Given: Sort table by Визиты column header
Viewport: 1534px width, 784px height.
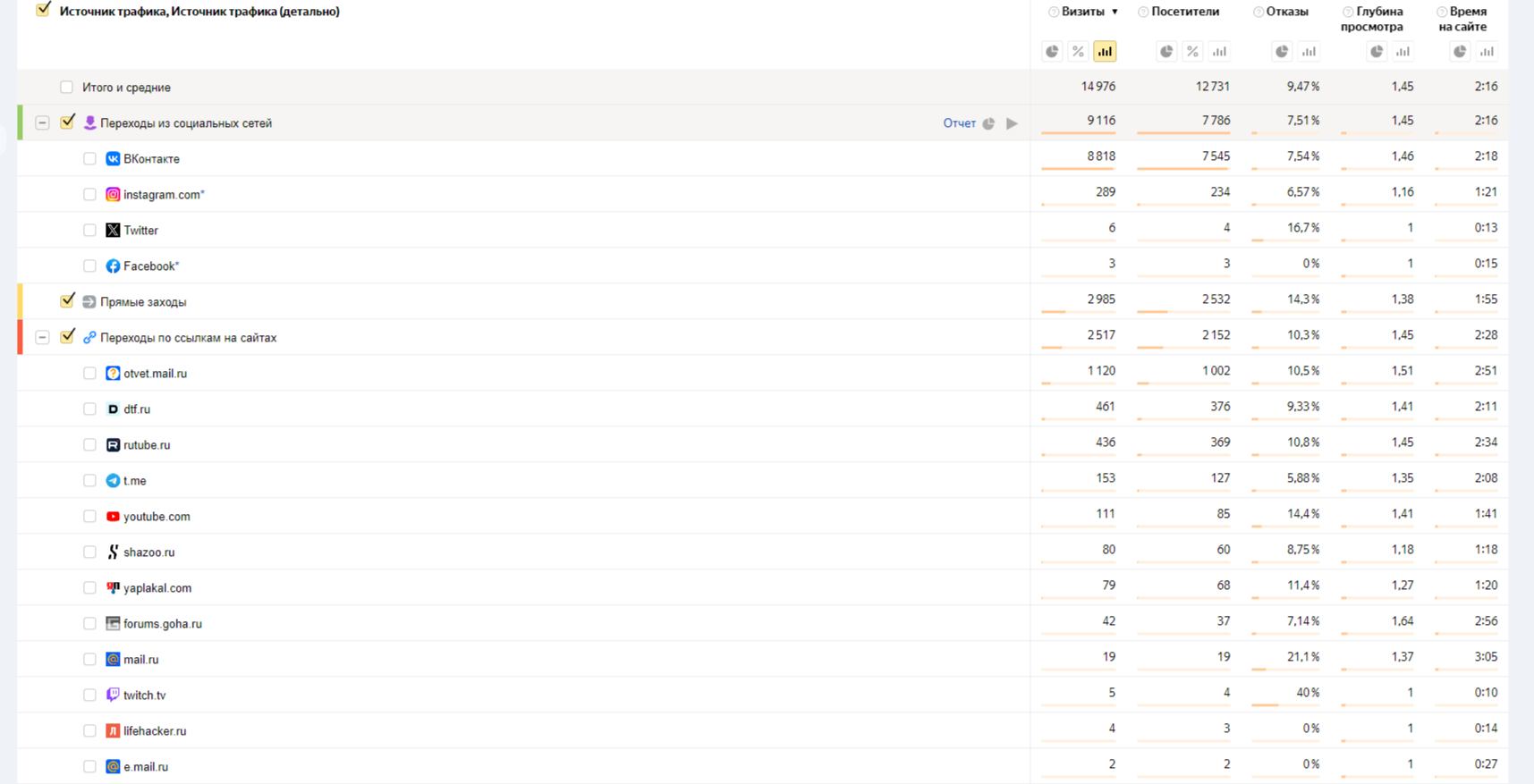Looking at the screenshot, I should pyautogui.click(x=1083, y=12).
